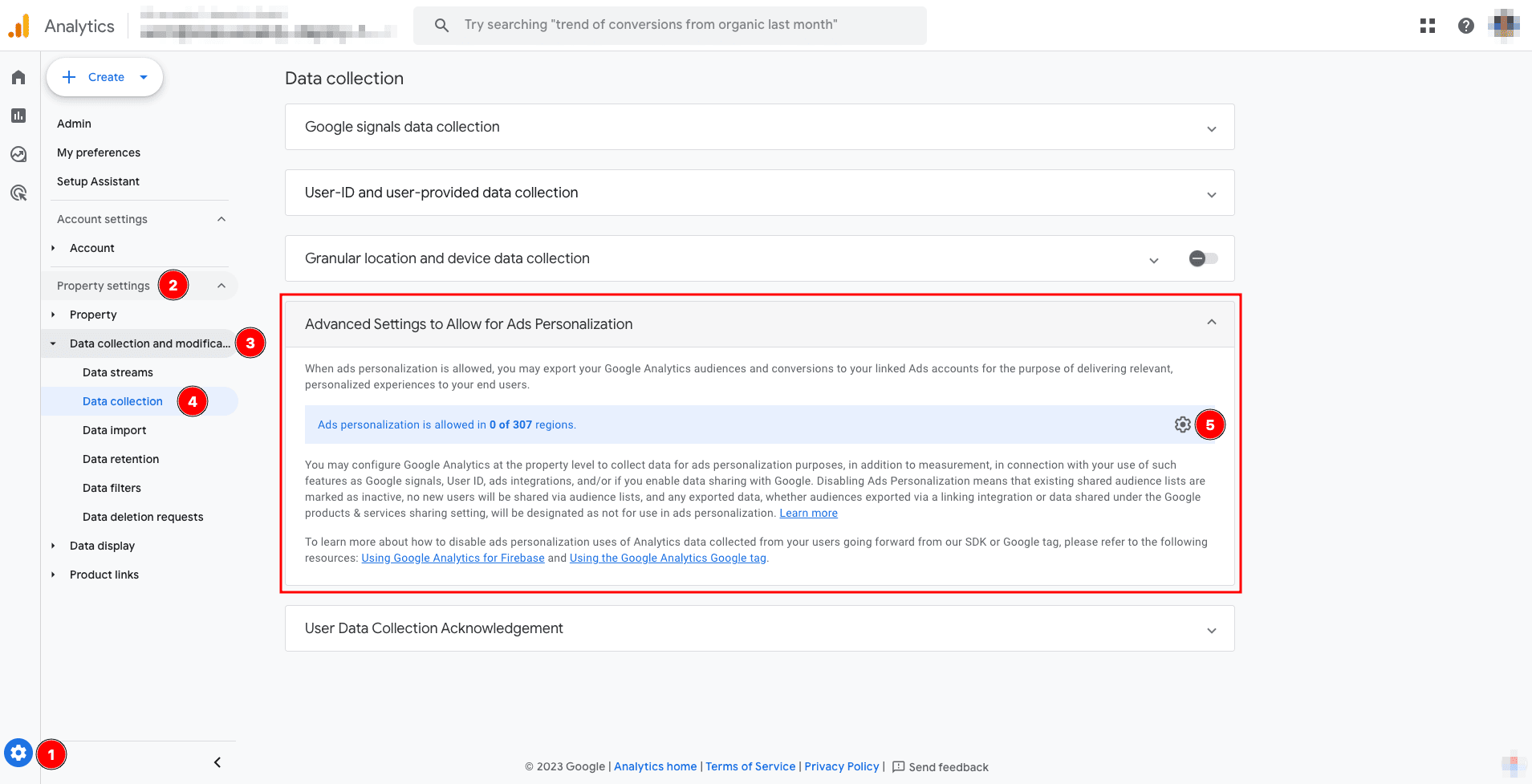Open Using Google Analytics for Firebase link

click(453, 559)
